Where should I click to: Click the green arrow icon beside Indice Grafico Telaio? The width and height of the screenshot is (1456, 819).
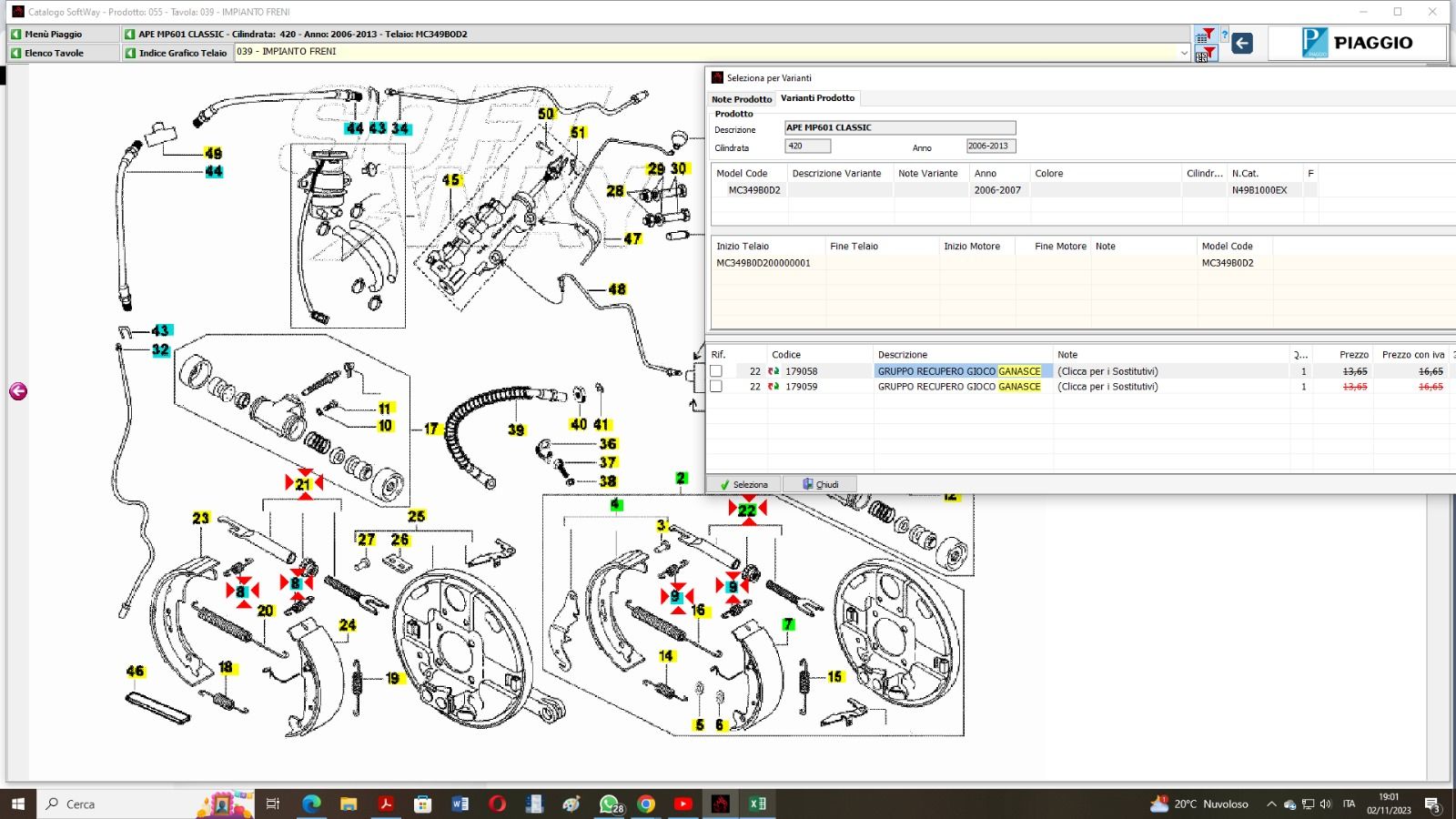[130, 53]
